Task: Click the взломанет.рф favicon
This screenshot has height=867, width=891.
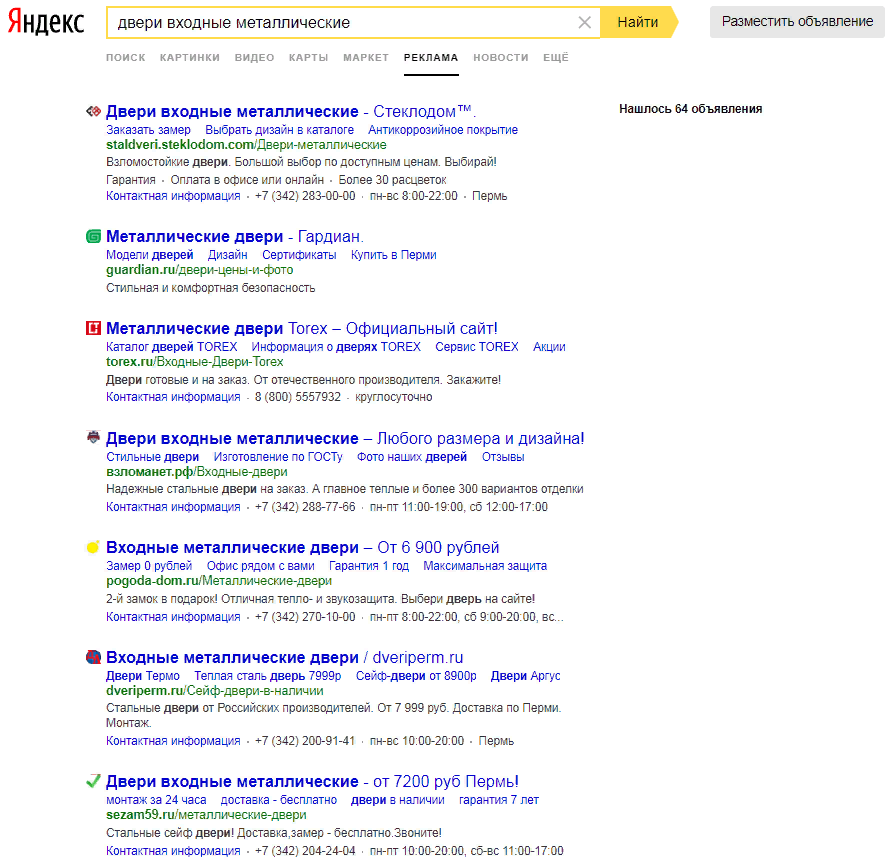Action: pos(93,437)
